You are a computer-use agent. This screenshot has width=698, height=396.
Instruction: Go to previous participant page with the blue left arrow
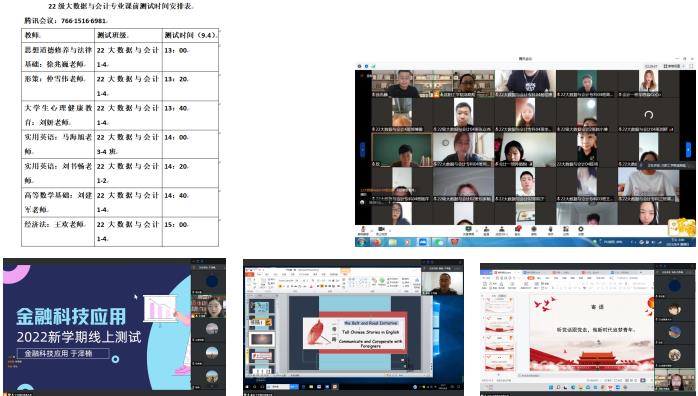pos(362,149)
